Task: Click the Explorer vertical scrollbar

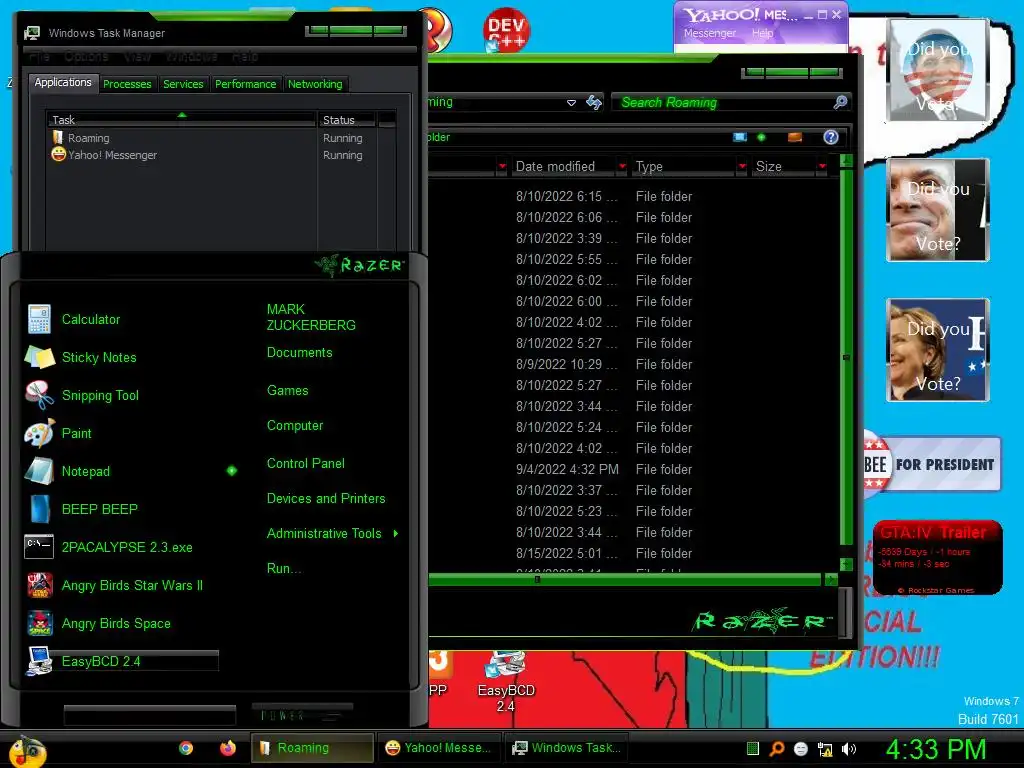Action: point(846,357)
